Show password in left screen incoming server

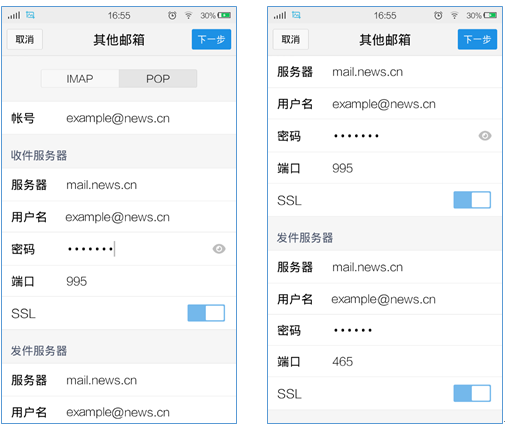tap(219, 249)
